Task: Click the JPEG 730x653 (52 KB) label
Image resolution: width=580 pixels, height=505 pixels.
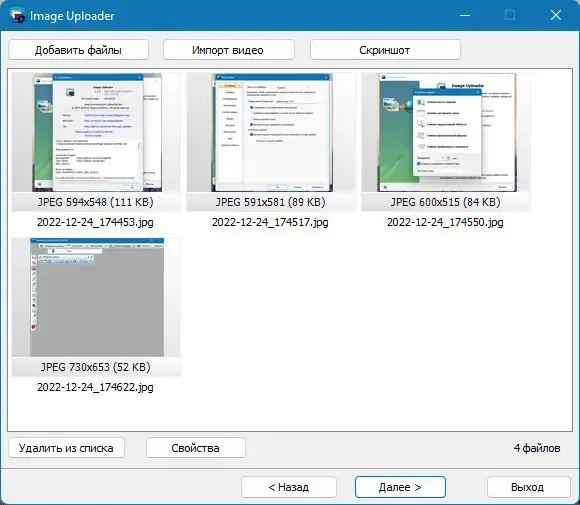Action: tap(95, 367)
